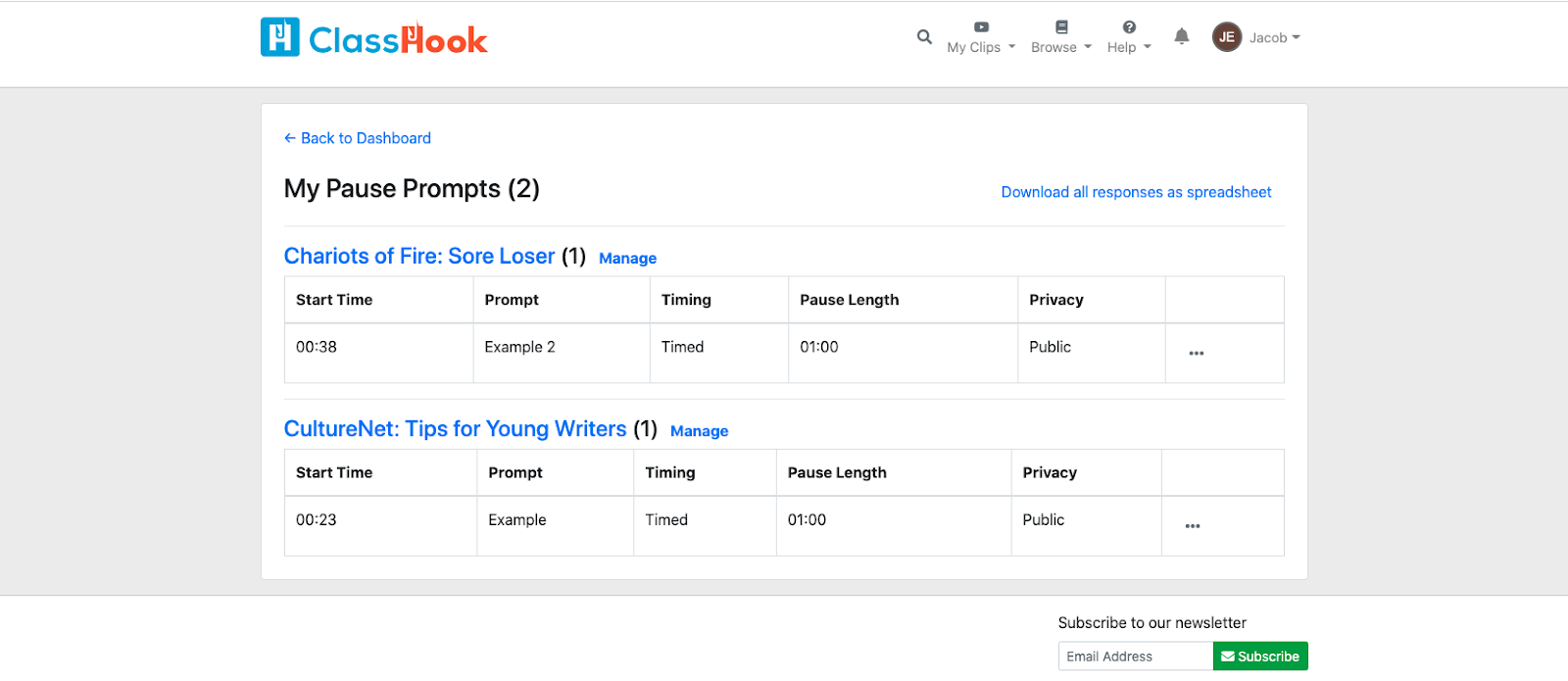This screenshot has width=1568, height=681.
Task: Manage Chariots of Fire prompts
Action: click(627, 259)
